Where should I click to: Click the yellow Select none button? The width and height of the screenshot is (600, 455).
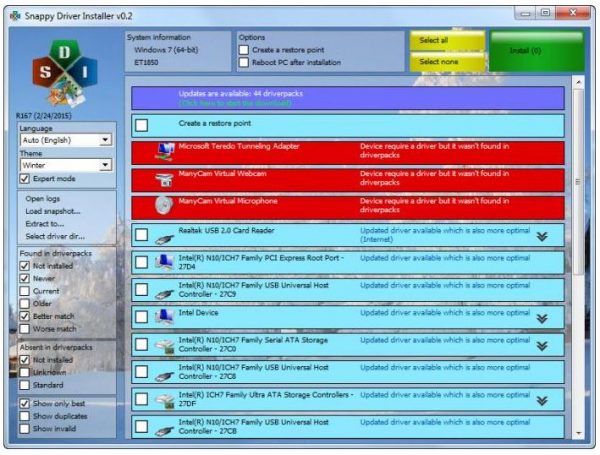[447, 62]
